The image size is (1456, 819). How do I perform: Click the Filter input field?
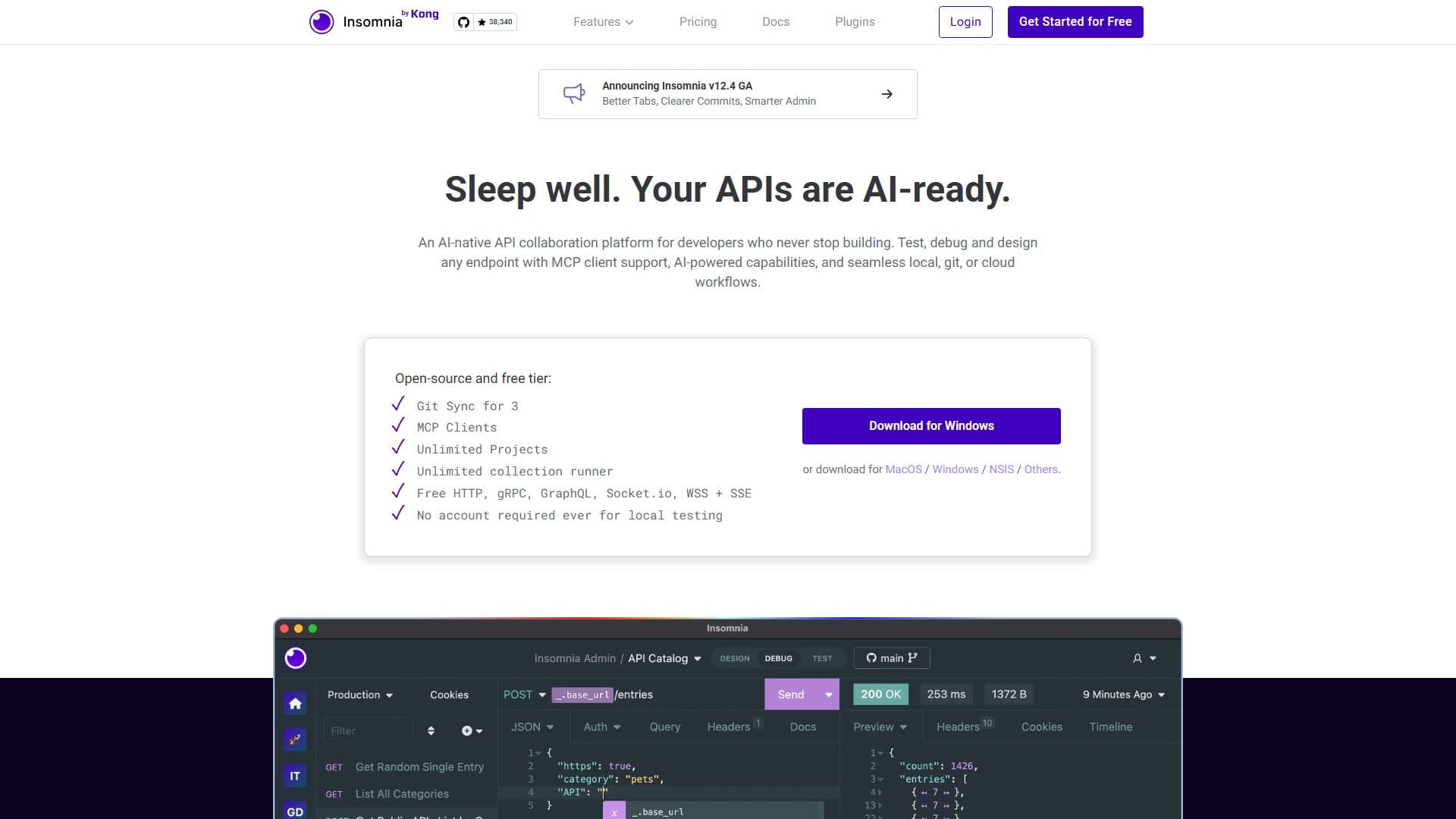point(369,730)
